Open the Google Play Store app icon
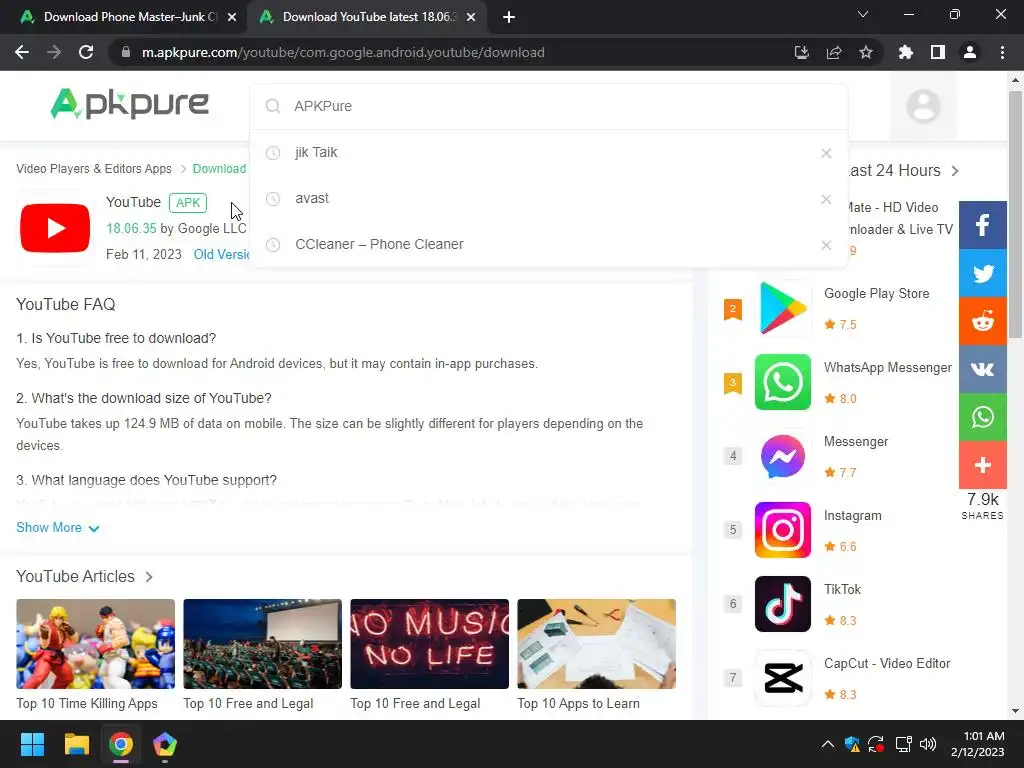 (x=782, y=308)
